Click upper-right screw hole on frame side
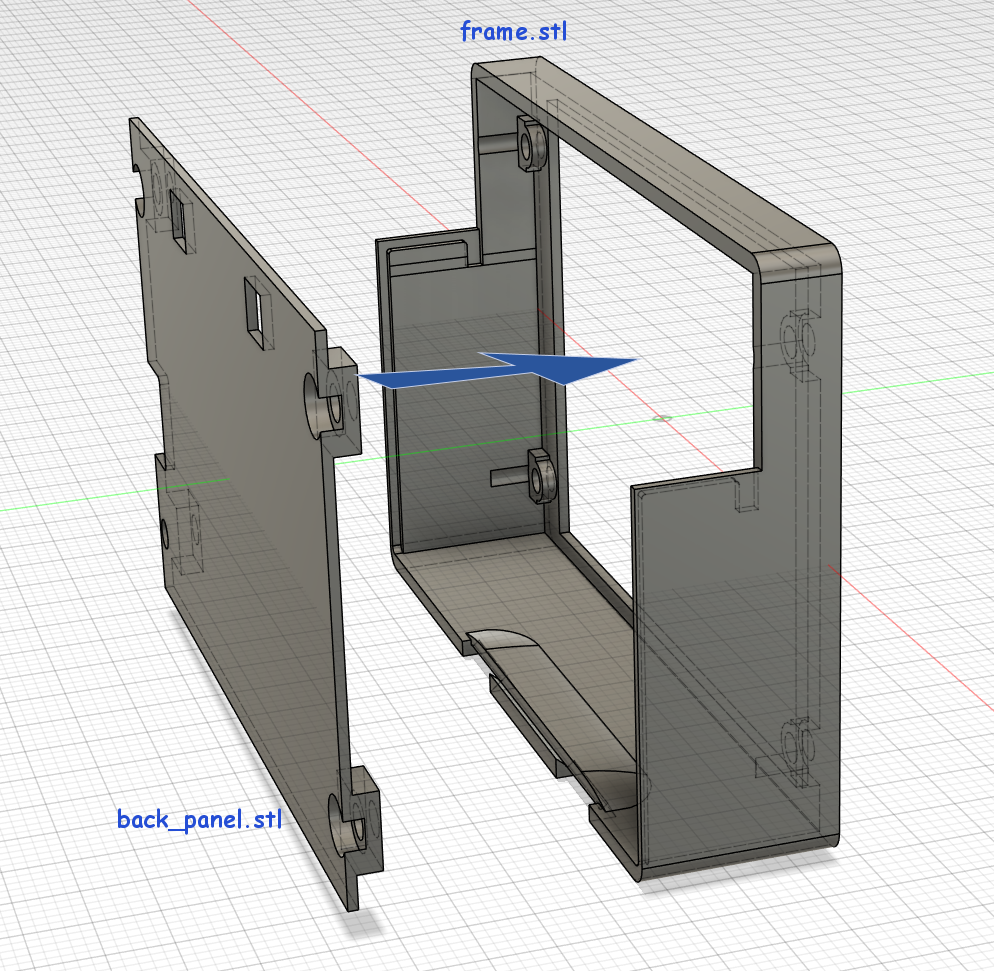Screen dimensions: 994x971 794,342
